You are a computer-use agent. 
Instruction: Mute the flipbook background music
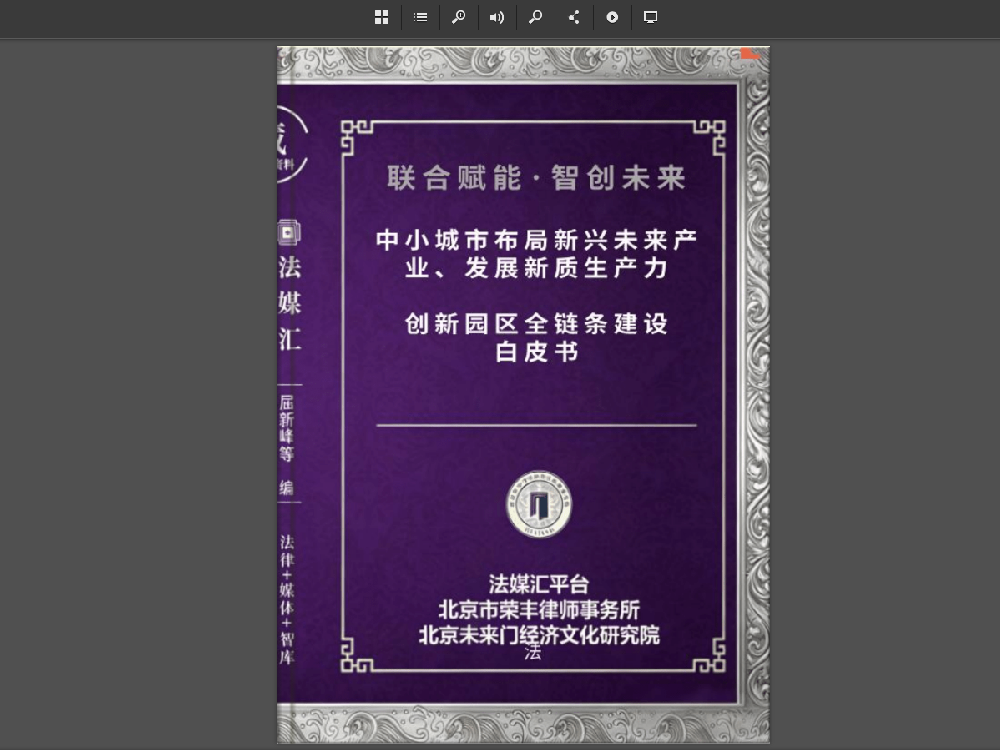point(497,17)
